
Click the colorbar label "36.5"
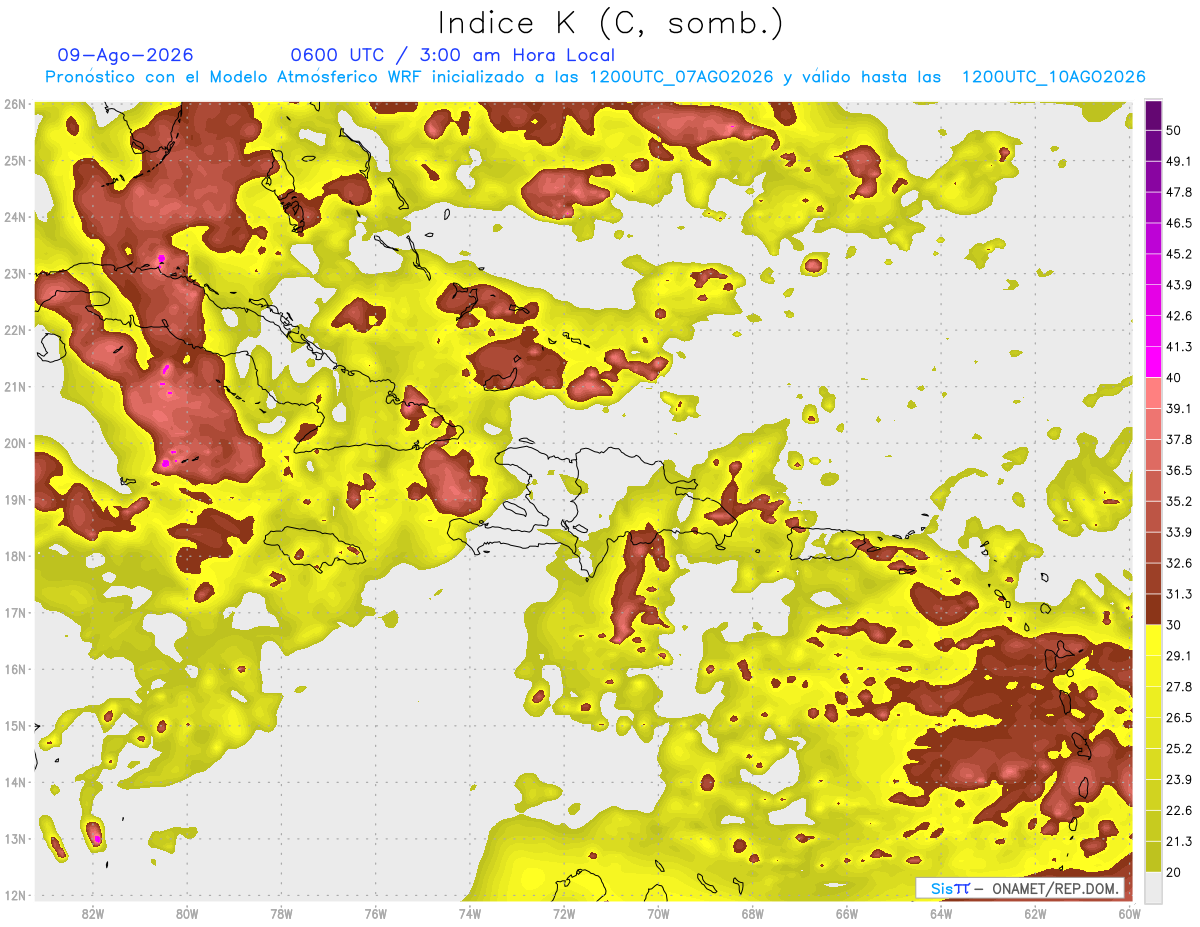(x=1179, y=470)
